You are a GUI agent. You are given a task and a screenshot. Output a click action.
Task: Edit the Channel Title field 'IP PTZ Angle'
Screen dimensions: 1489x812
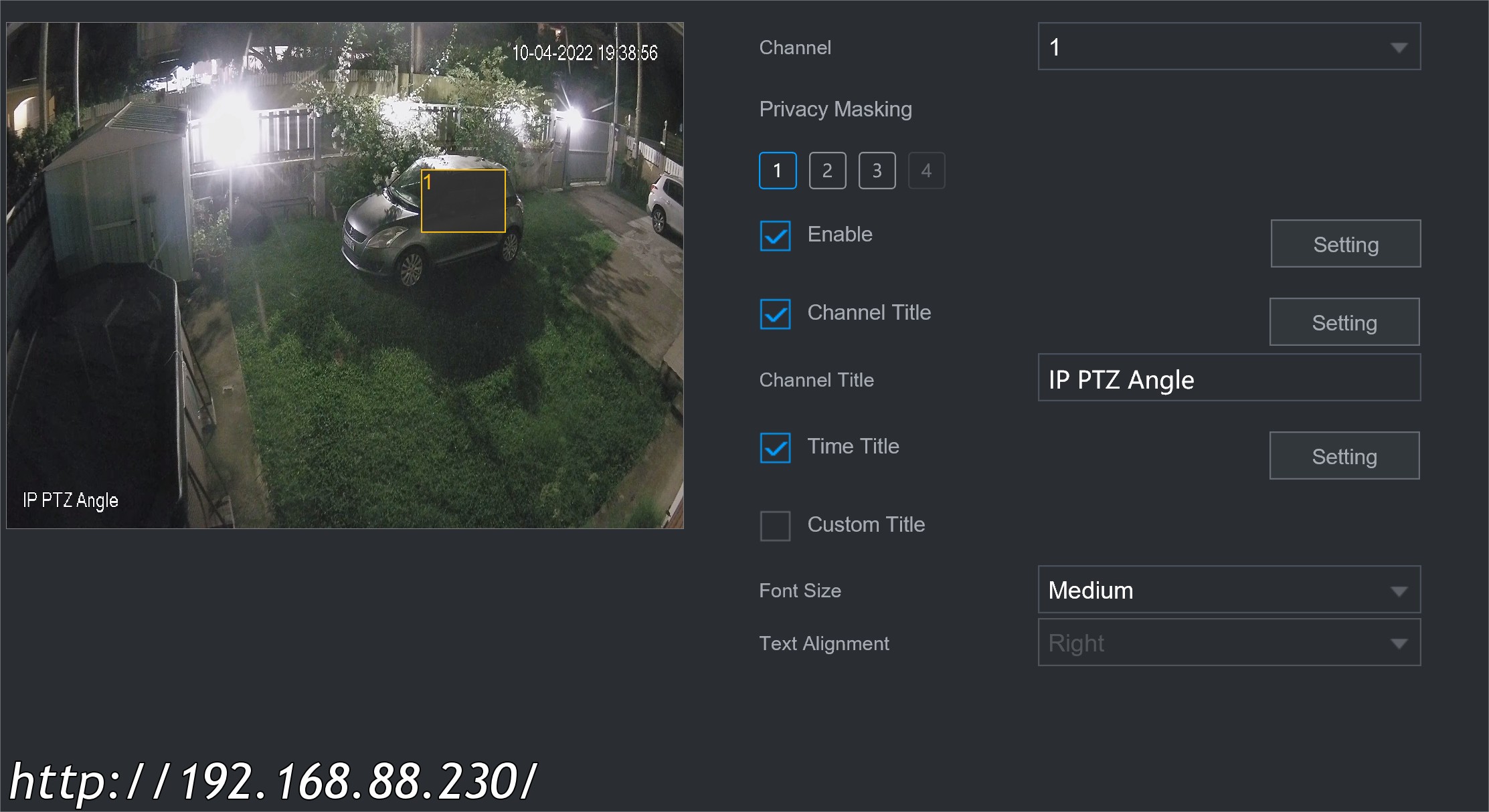[x=1229, y=378]
